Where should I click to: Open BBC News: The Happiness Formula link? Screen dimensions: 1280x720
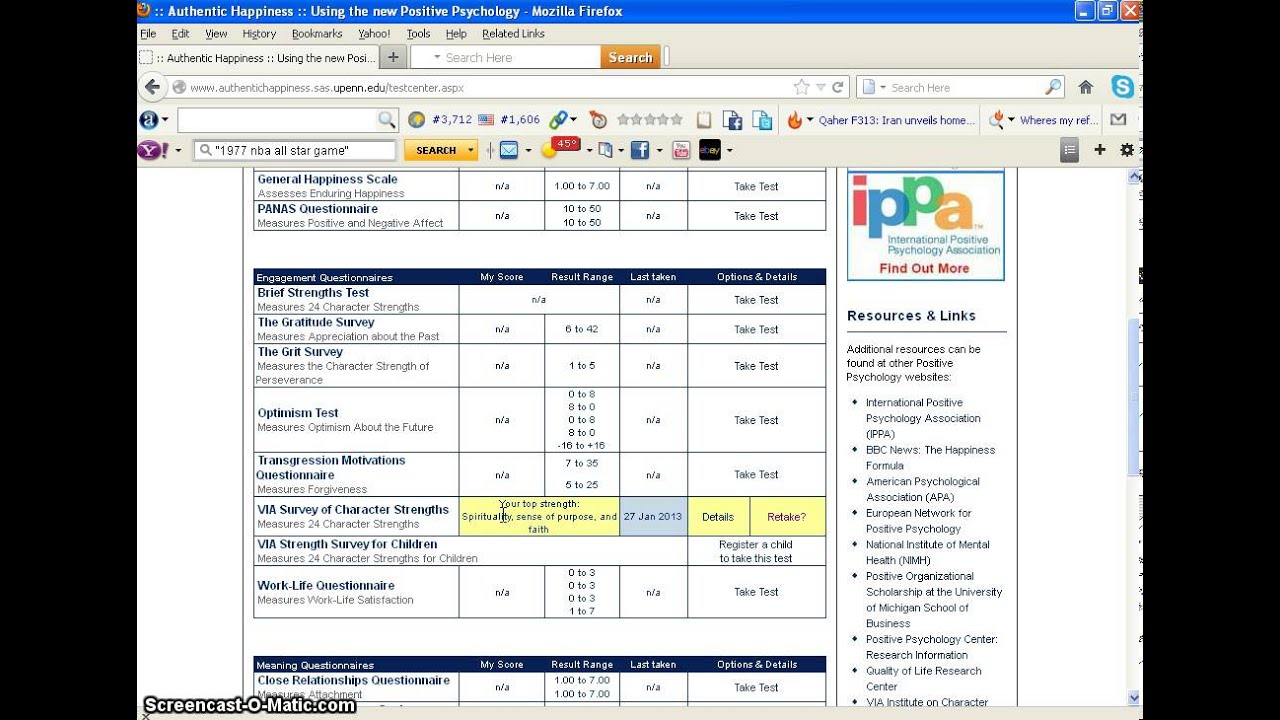[930, 458]
